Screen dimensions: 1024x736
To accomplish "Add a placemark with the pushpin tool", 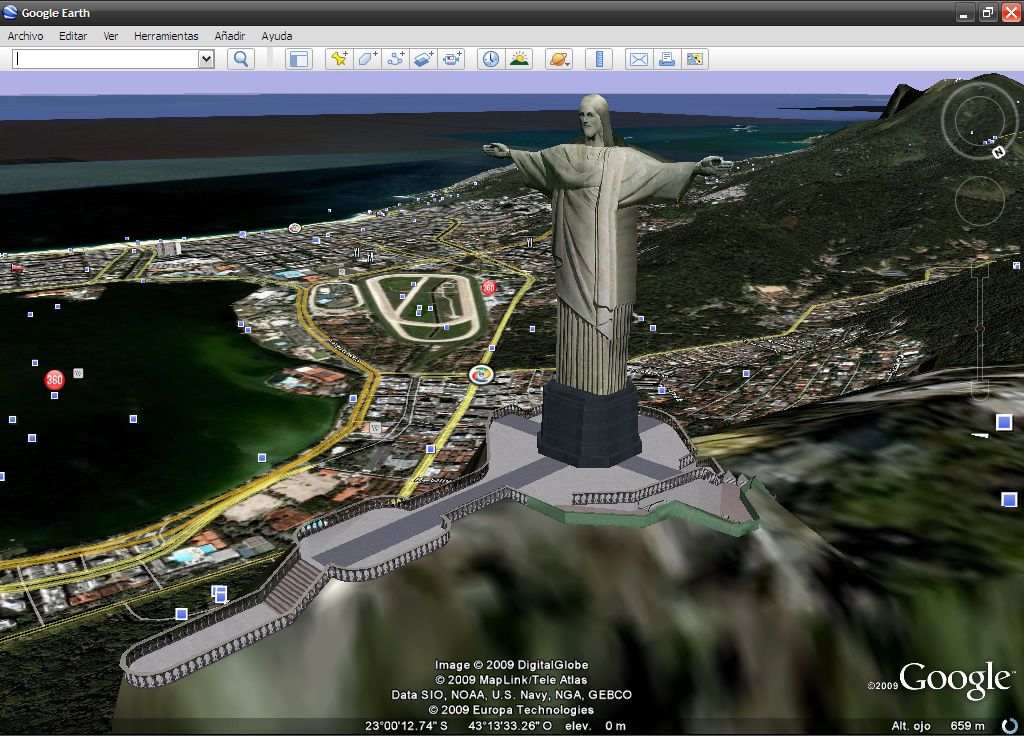I will tap(339, 59).
